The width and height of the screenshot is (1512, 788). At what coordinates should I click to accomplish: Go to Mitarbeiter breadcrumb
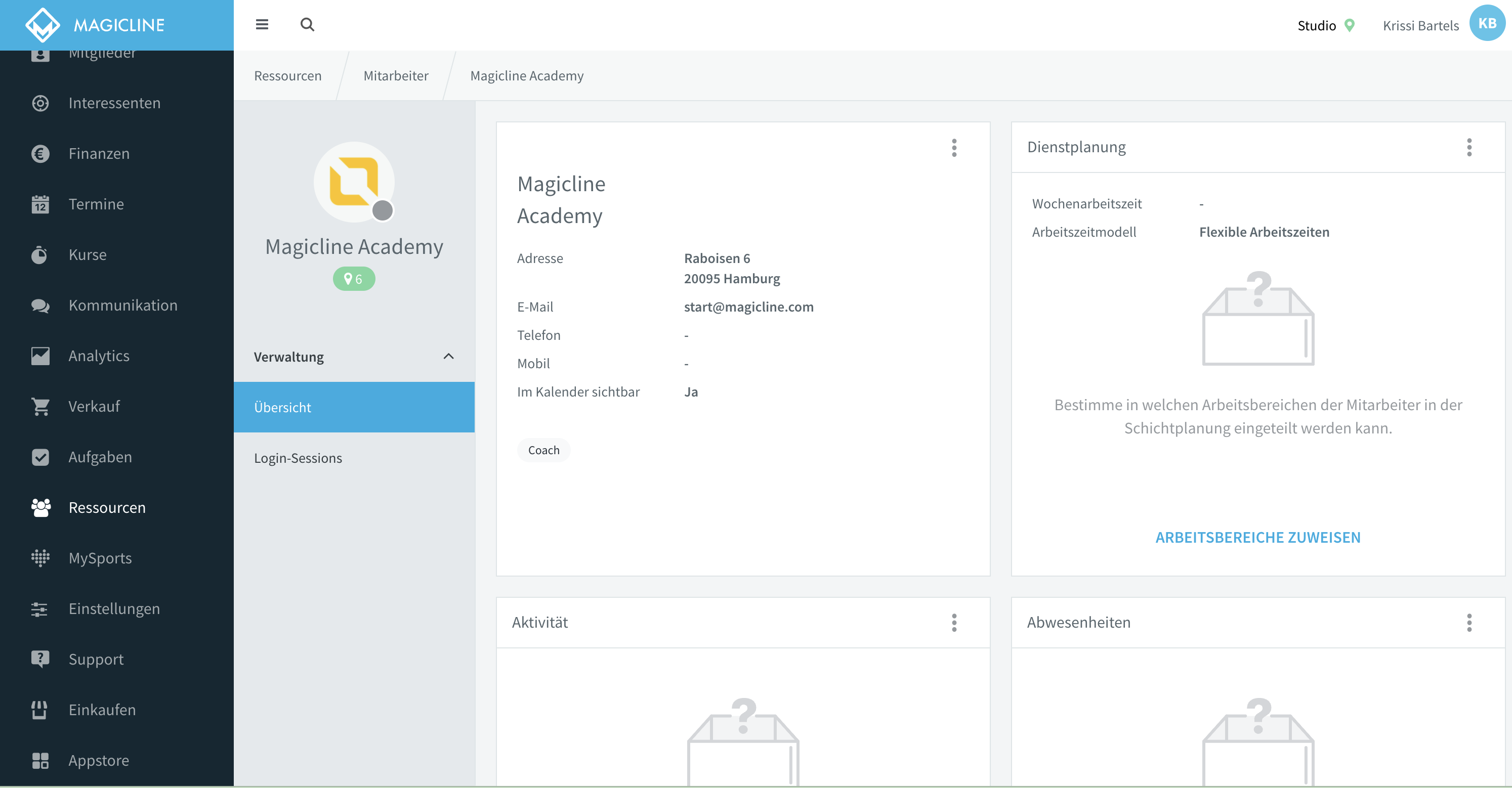(396, 76)
